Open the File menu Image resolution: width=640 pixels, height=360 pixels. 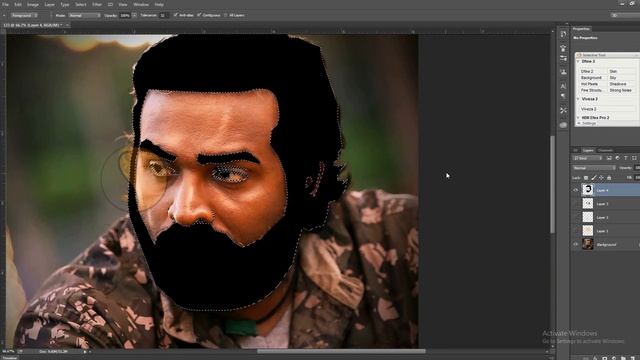6,4
